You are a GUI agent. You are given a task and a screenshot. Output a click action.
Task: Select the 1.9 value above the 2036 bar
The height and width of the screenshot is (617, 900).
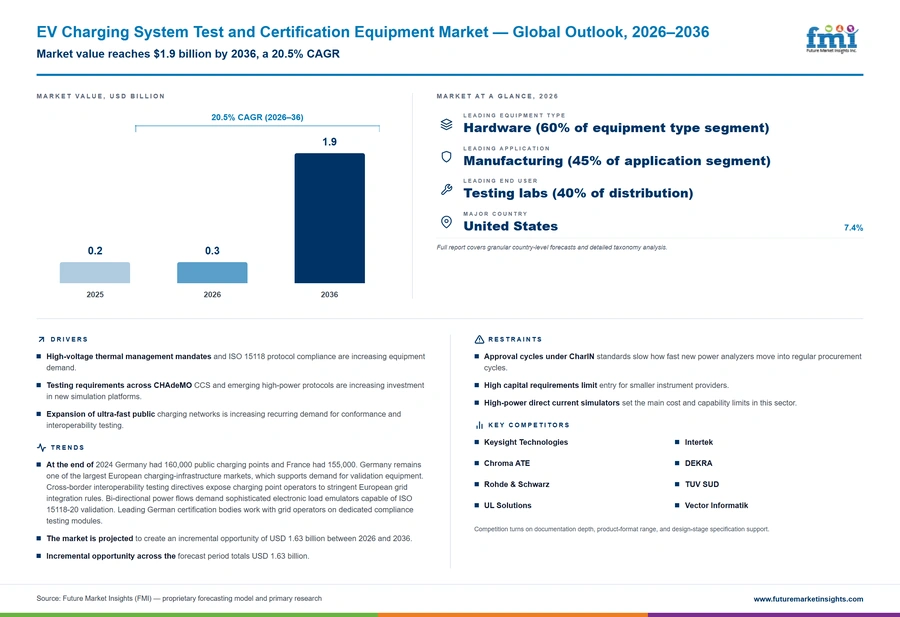[329, 142]
